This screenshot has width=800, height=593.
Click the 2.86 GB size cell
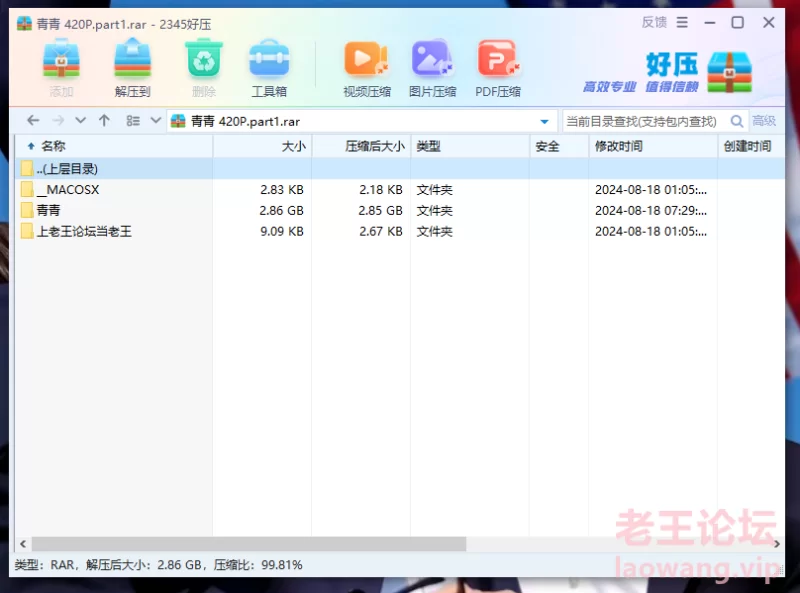click(281, 210)
